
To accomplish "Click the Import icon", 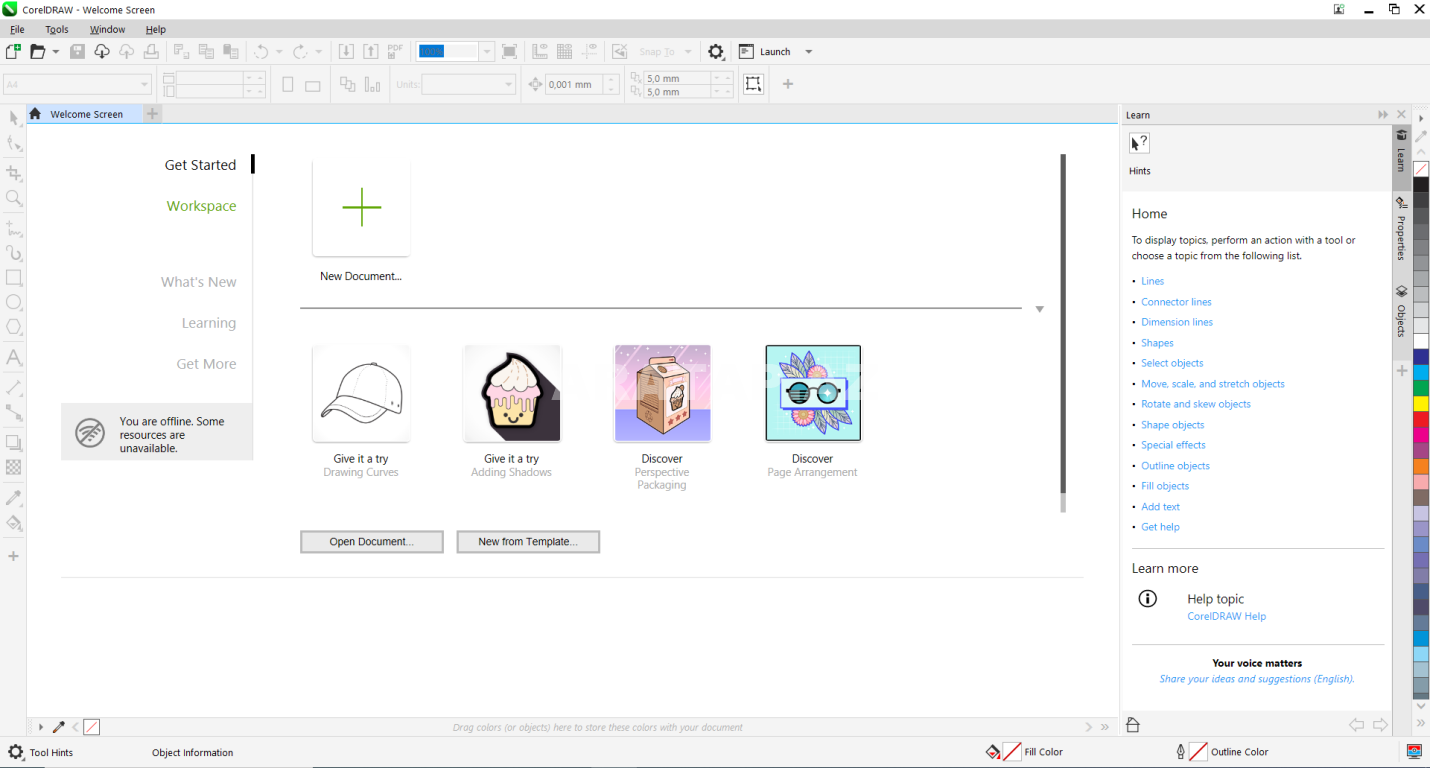I will tap(346, 52).
